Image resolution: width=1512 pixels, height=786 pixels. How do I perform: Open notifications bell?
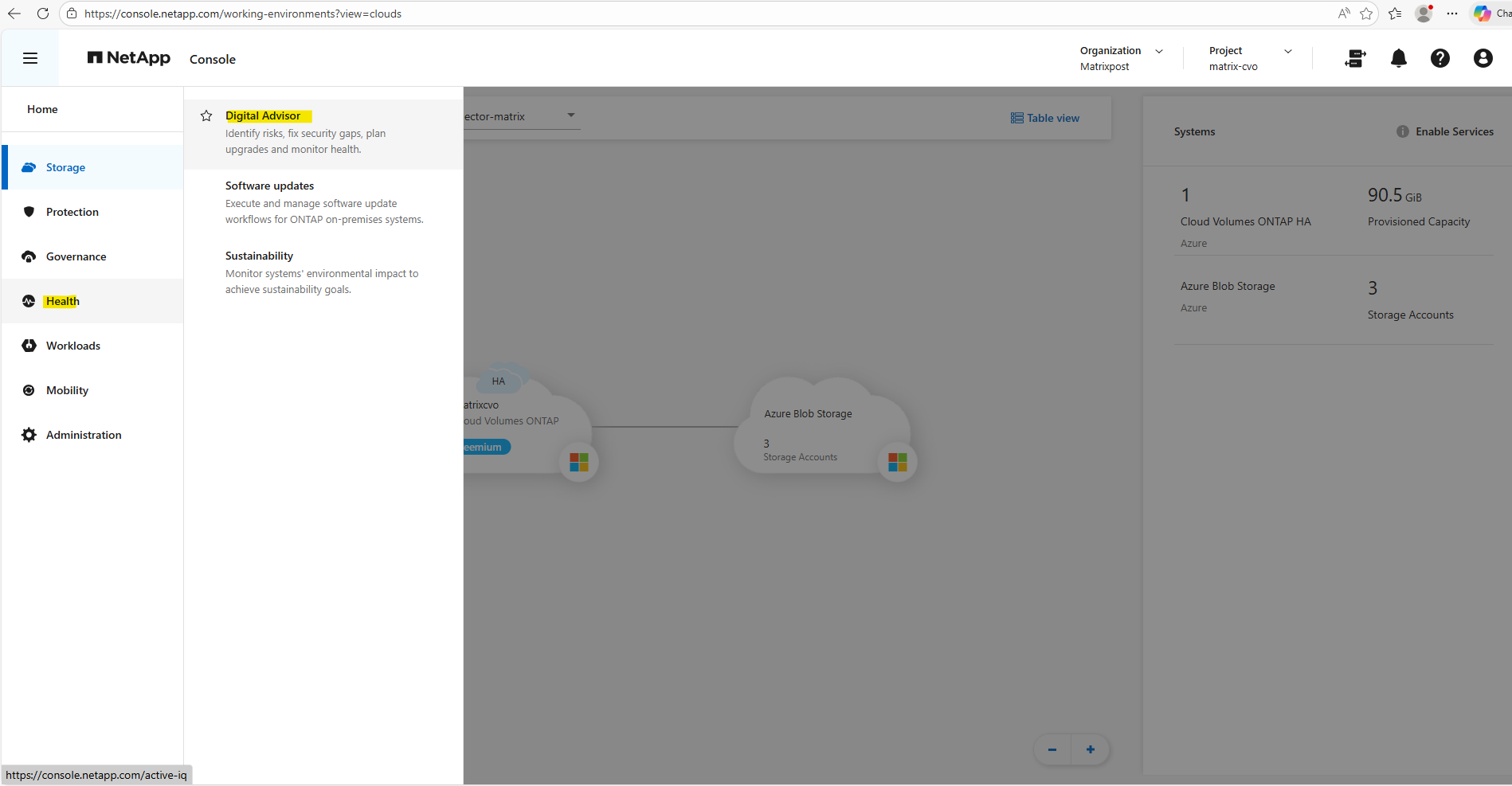coord(1399,58)
